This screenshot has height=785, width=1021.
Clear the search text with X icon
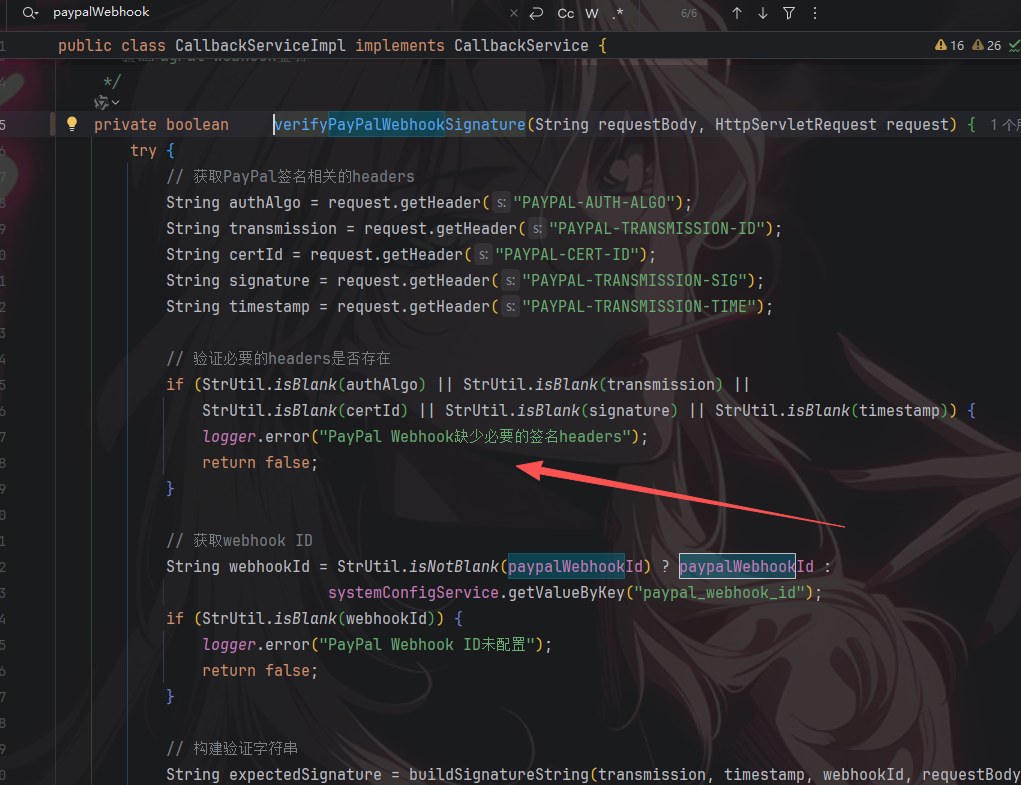(514, 13)
